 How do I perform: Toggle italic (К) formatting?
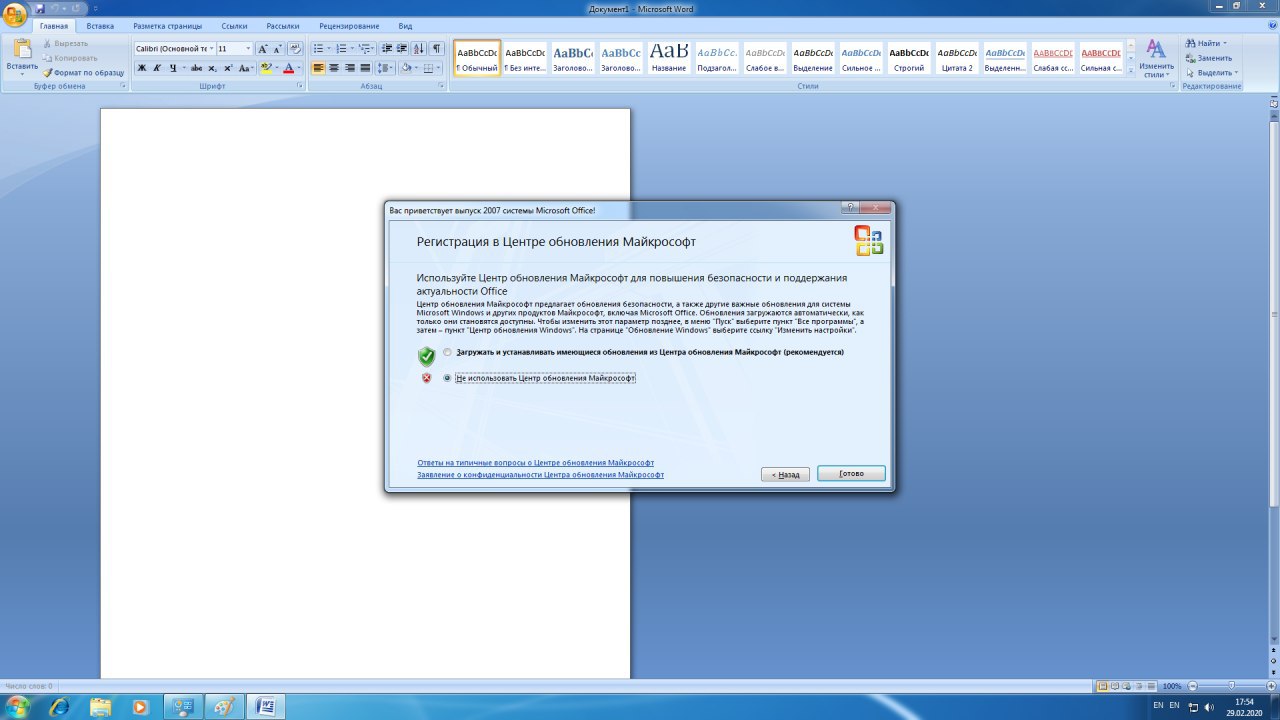(157, 68)
